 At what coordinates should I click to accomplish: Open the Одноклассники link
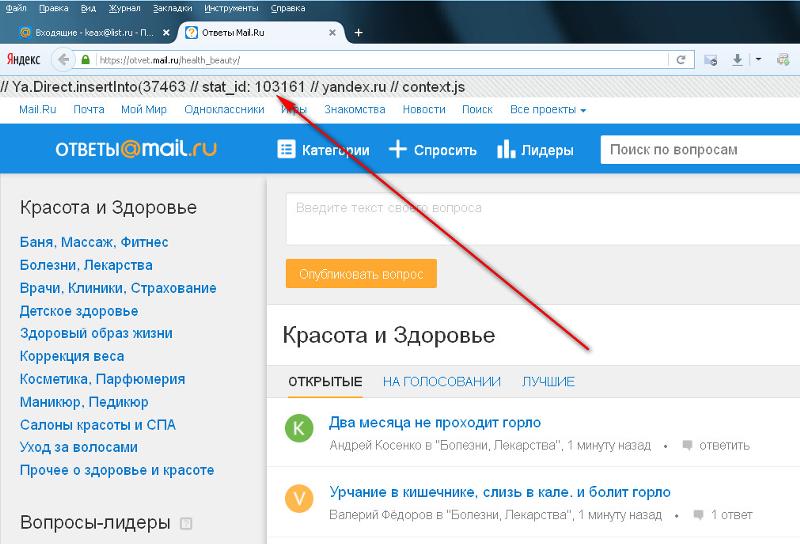point(224,109)
